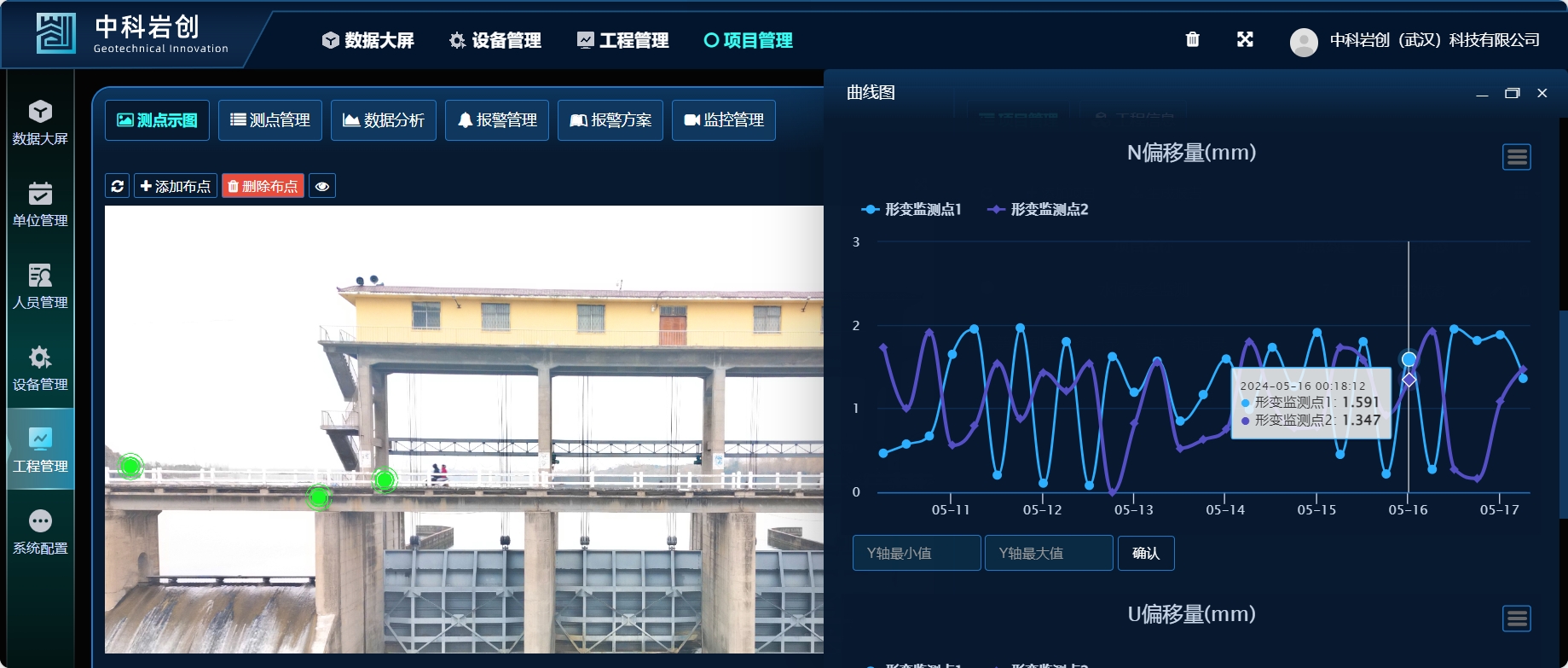Click the 中科岩创 logo icon

[56, 33]
